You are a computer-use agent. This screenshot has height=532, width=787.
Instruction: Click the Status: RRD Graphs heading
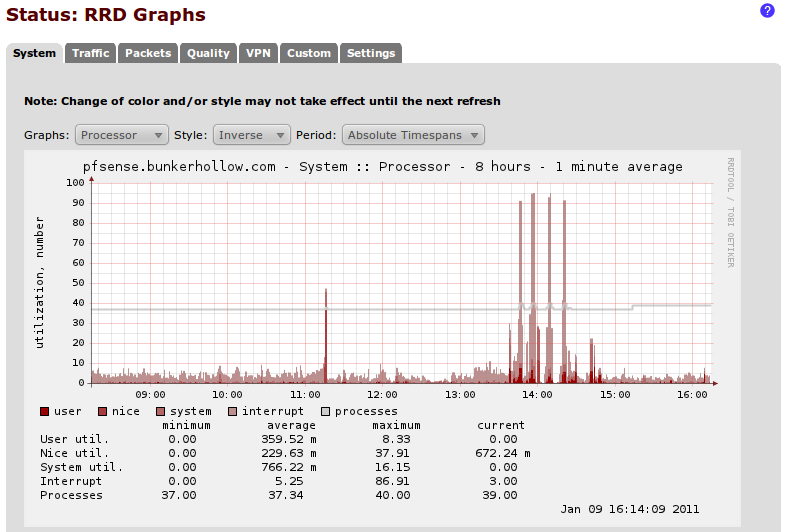(x=106, y=15)
